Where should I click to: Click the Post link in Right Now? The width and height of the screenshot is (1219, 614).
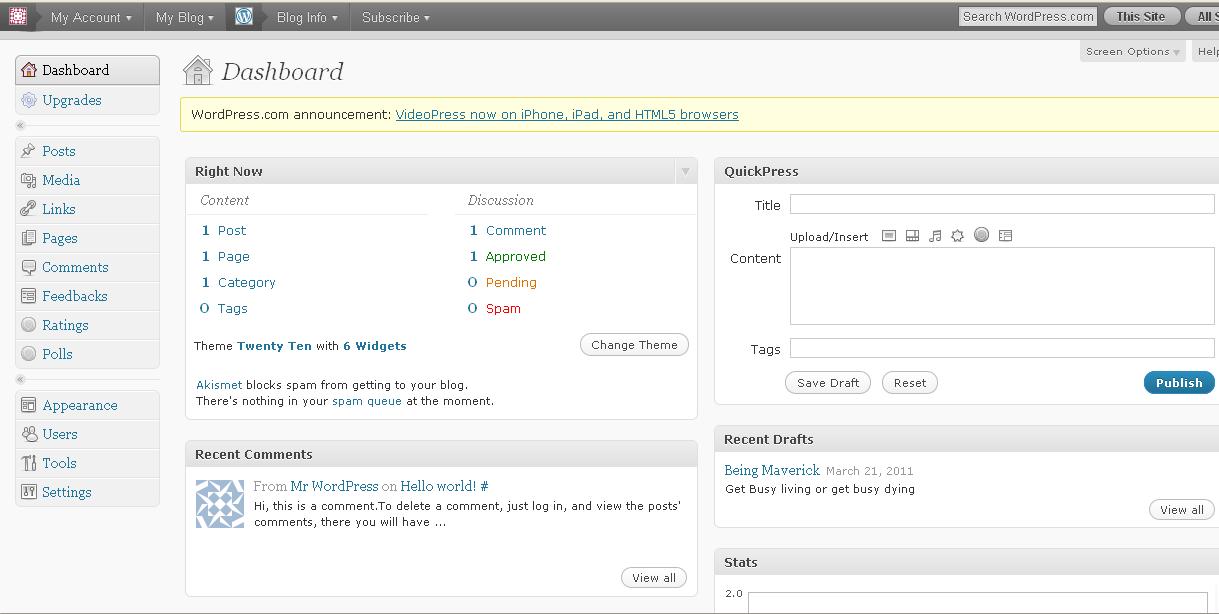pos(232,231)
